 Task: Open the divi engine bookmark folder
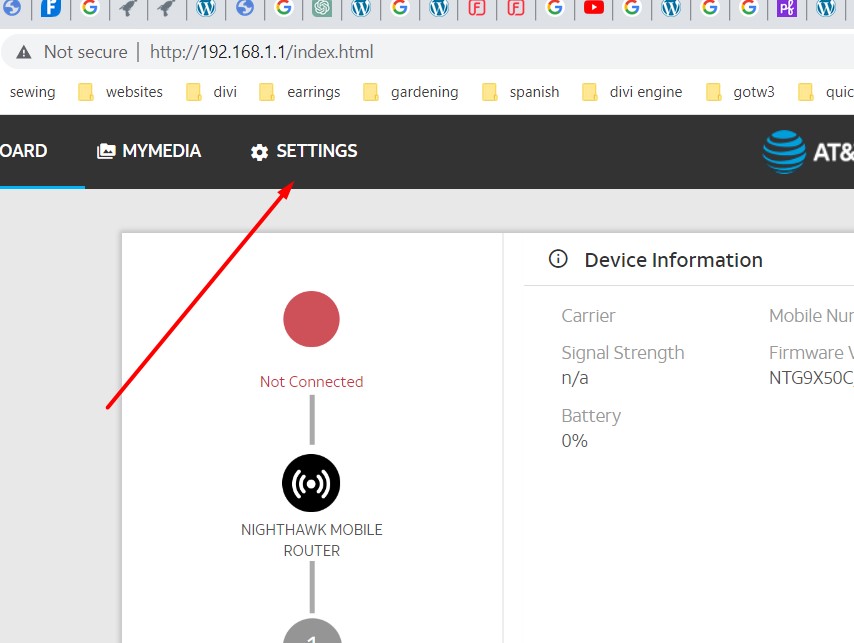coord(632,92)
